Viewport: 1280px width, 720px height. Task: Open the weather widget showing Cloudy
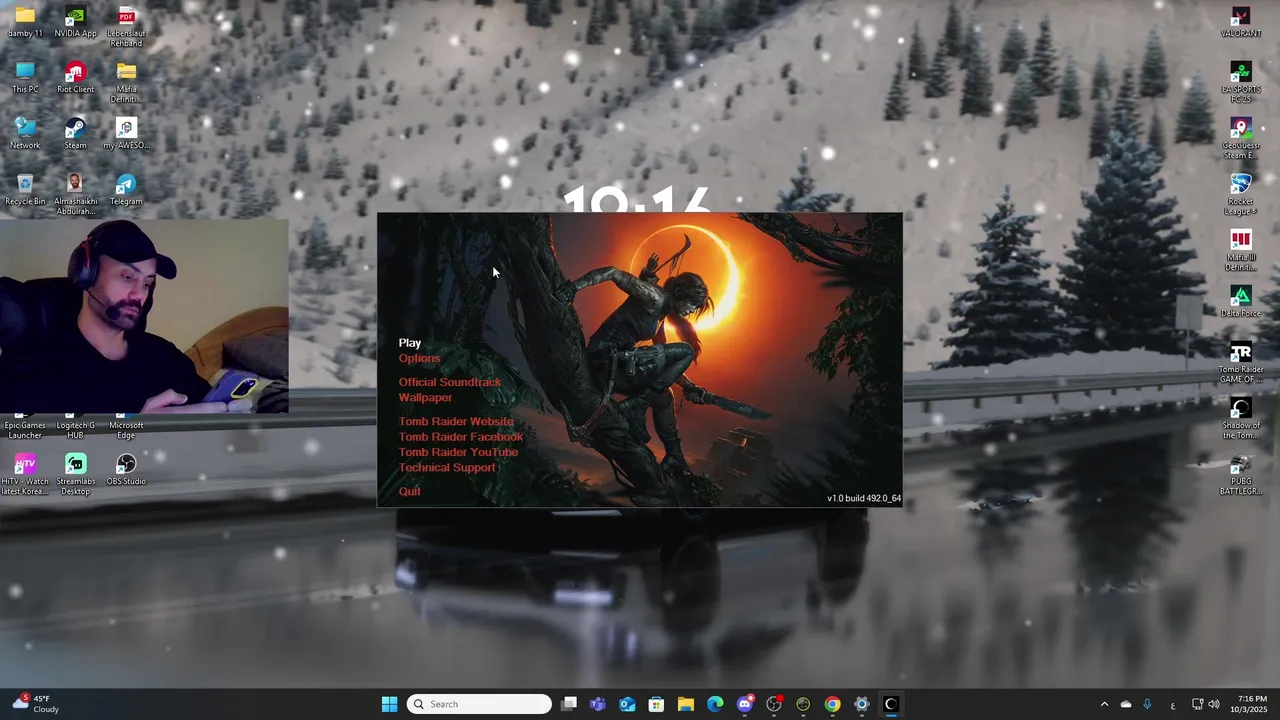coord(34,704)
